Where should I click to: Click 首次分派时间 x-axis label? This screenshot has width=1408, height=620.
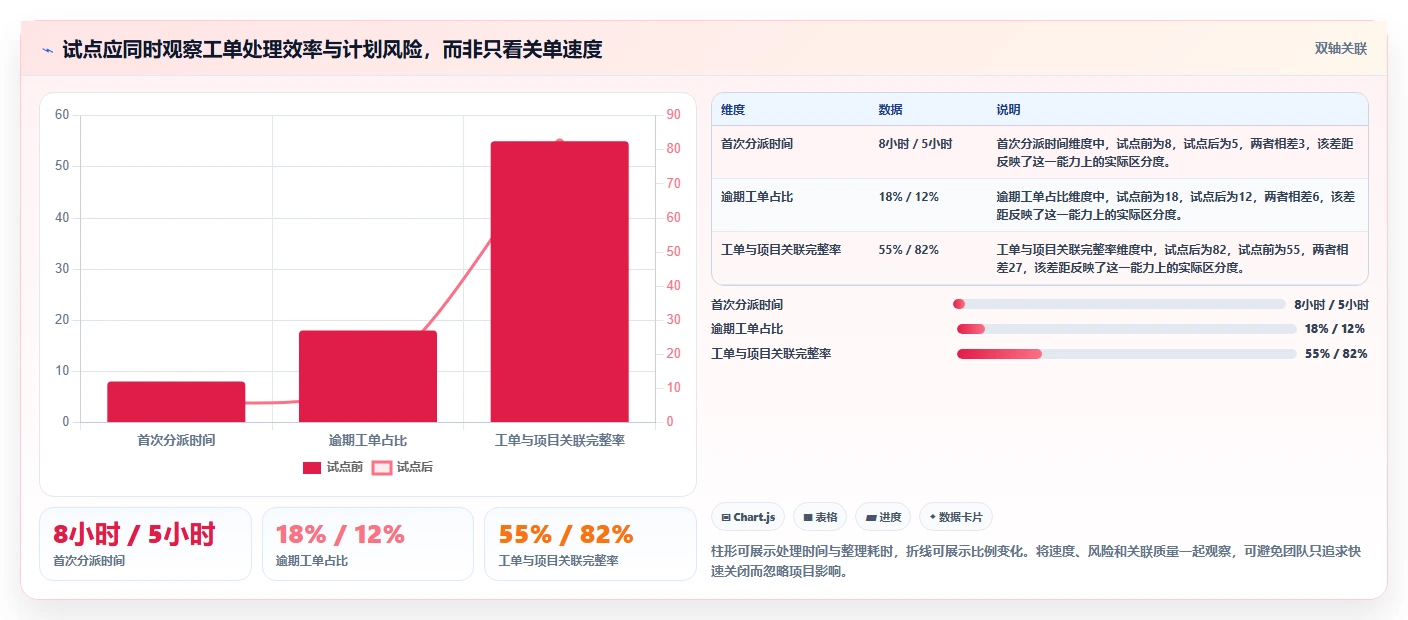[176, 440]
